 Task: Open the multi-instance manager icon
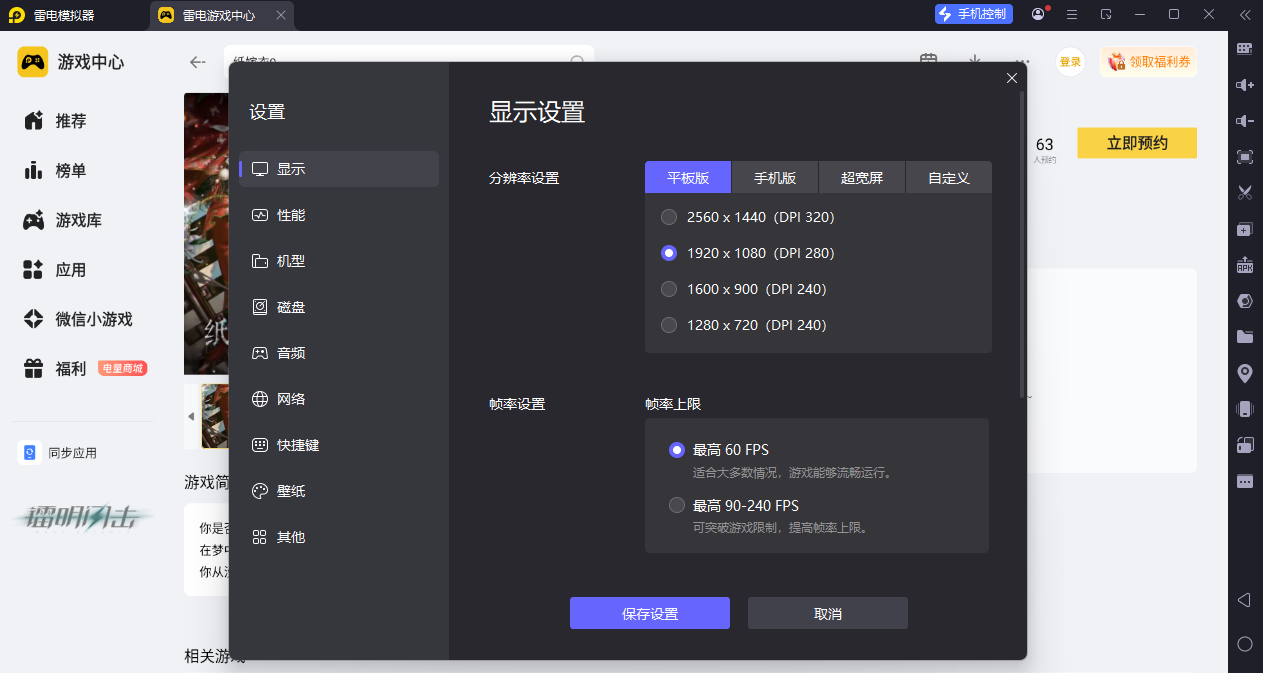point(1245,229)
